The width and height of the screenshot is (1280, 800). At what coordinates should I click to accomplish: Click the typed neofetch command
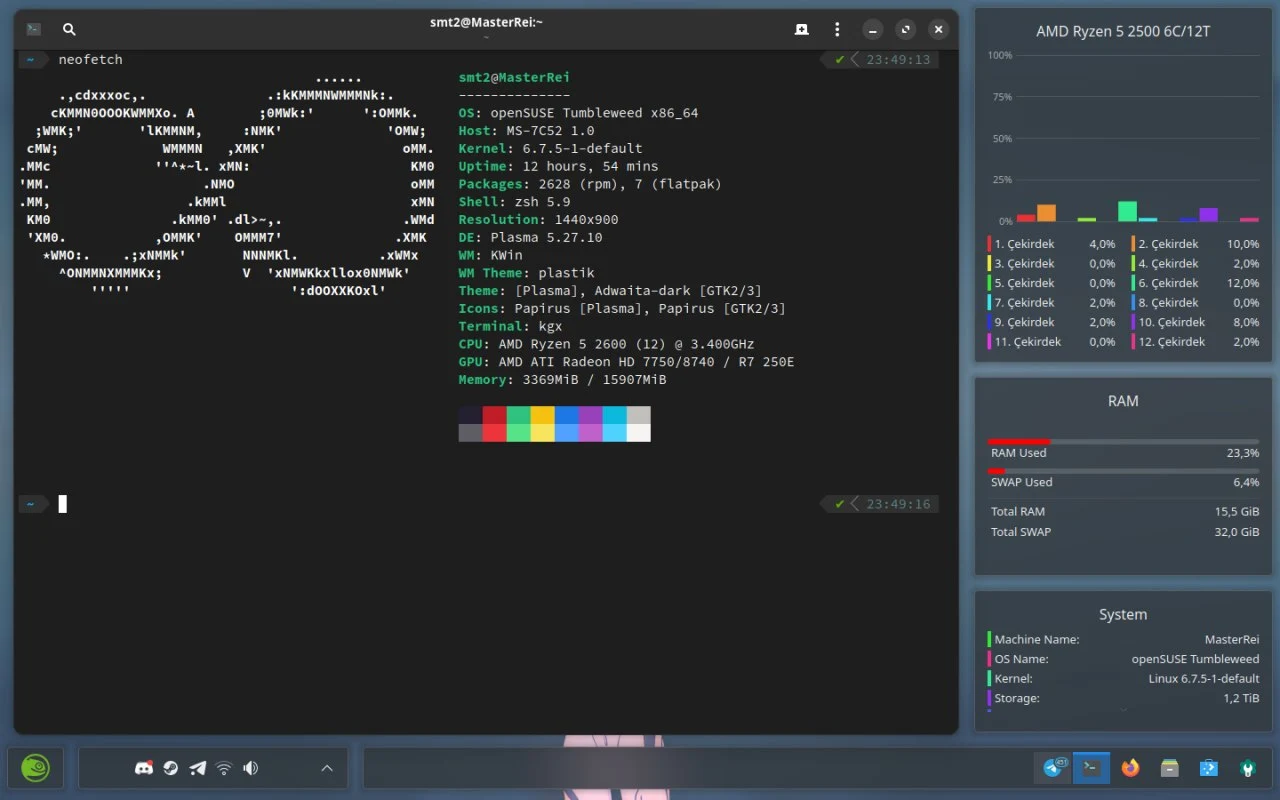click(x=90, y=60)
